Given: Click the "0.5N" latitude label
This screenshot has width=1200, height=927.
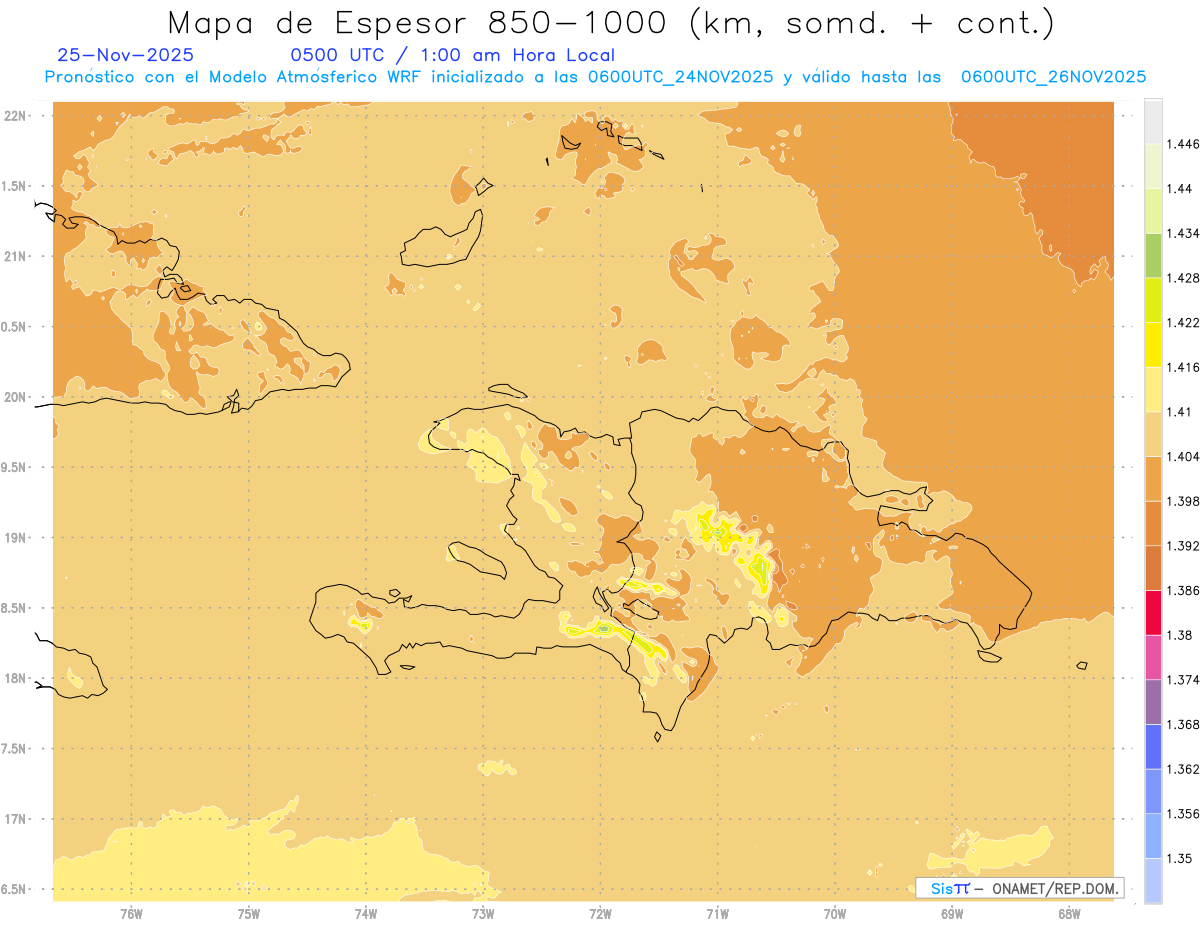Looking at the screenshot, I should pyautogui.click(x=15, y=327).
